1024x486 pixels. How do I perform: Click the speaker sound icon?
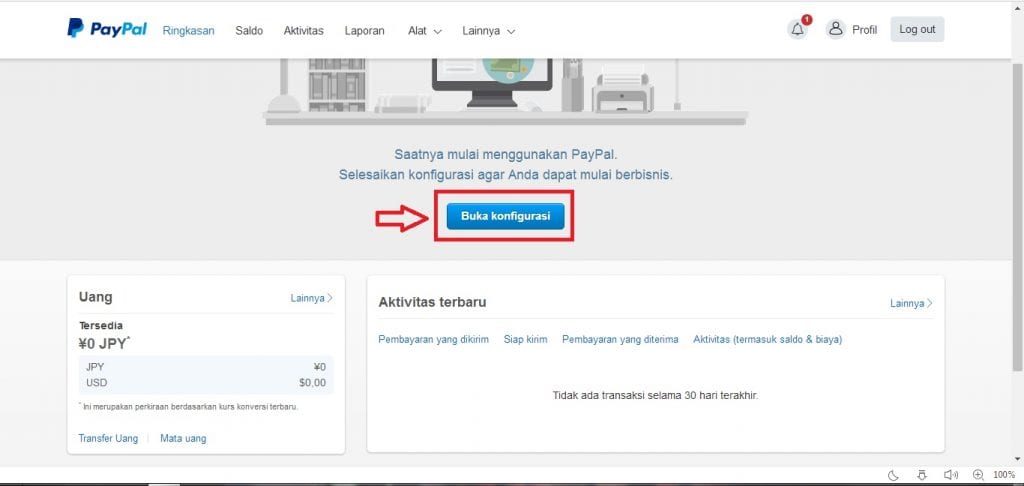[x=951, y=475]
